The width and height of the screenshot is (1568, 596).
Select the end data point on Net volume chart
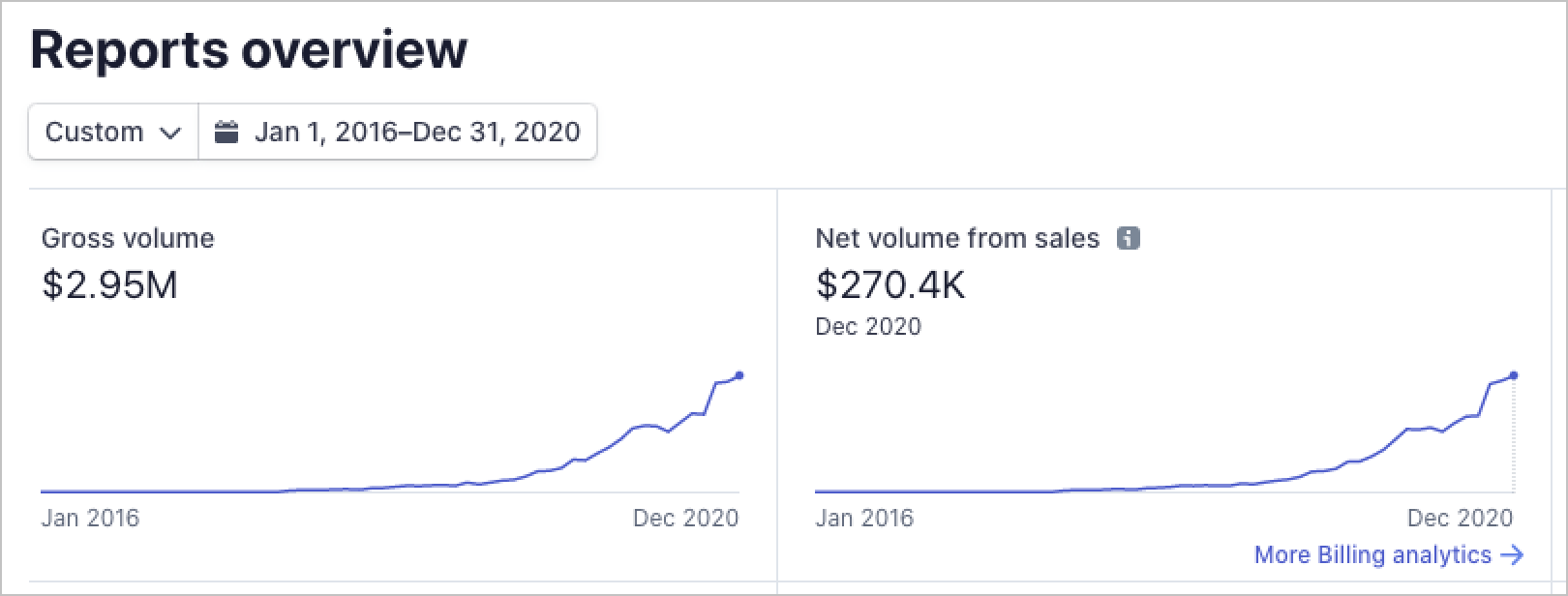(x=1514, y=375)
